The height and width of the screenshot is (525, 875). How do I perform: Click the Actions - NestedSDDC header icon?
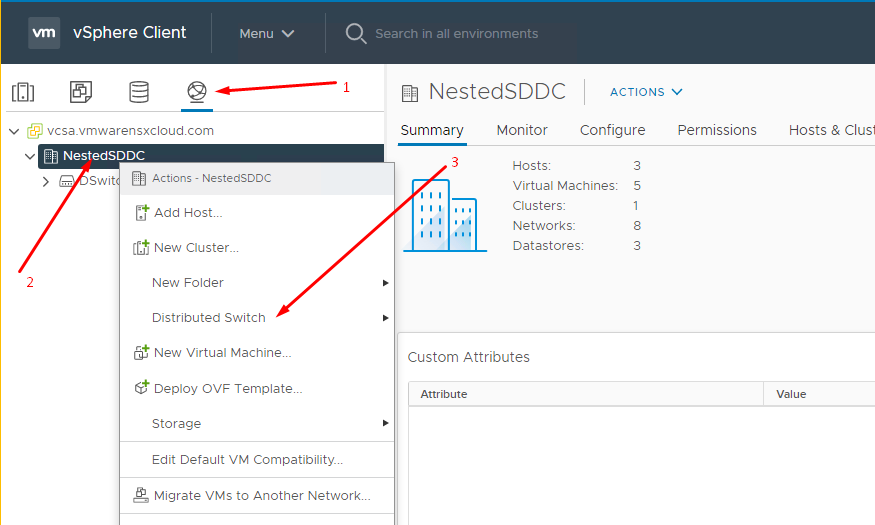(139, 179)
